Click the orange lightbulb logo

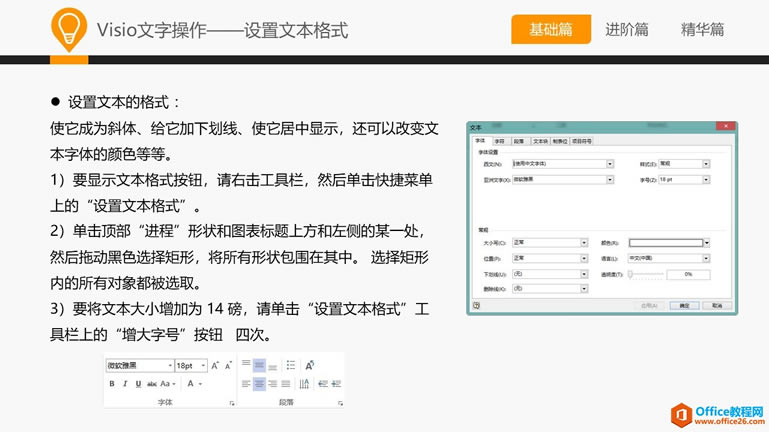(69, 29)
